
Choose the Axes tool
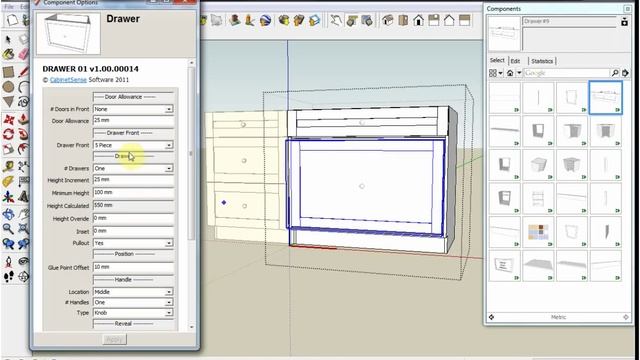coord(8,197)
